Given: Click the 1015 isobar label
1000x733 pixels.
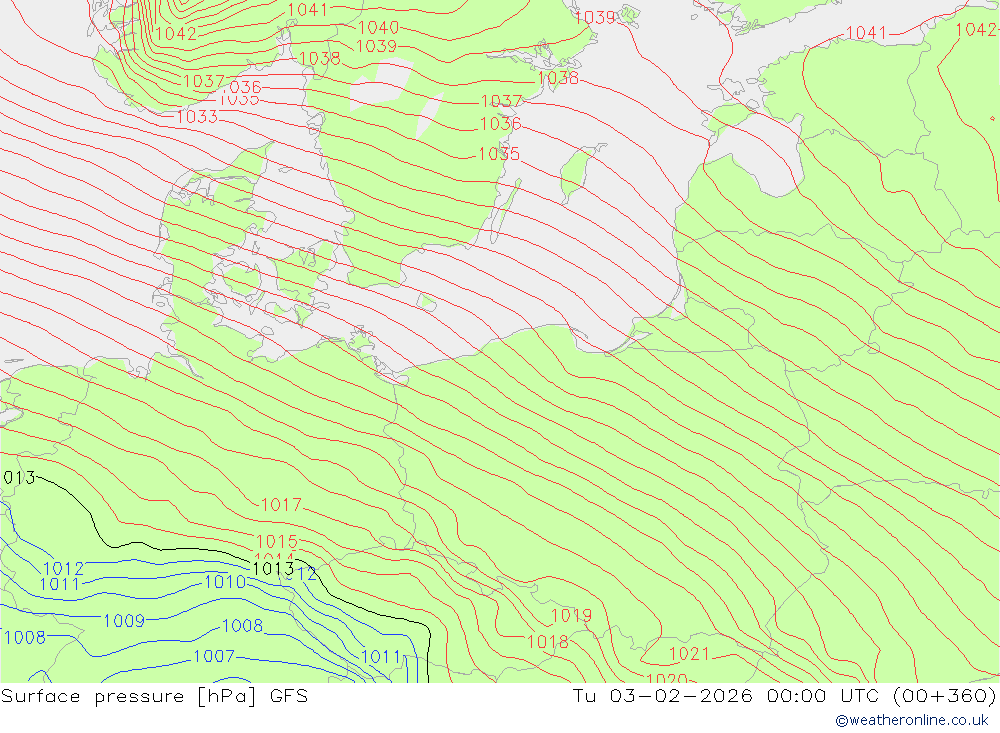Looking at the screenshot, I should [x=277, y=542].
